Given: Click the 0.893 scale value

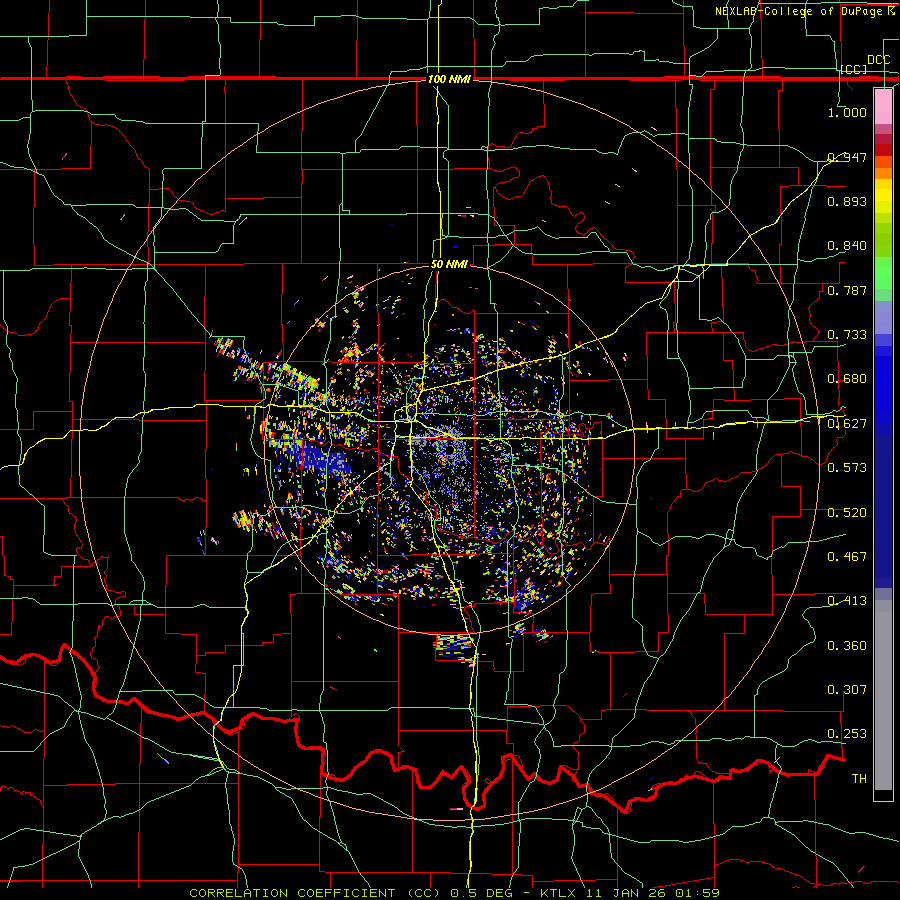Looking at the screenshot, I should pyautogui.click(x=847, y=201).
